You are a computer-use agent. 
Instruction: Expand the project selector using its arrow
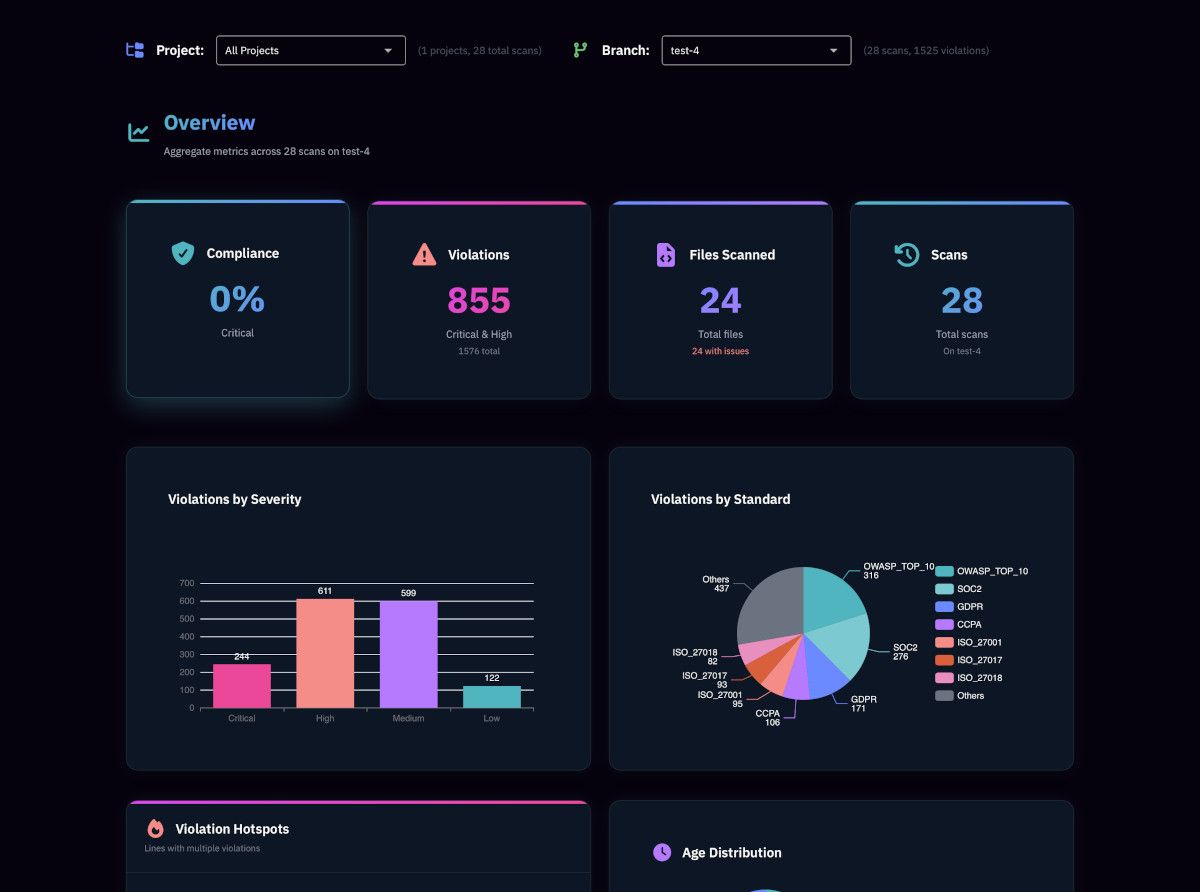(388, 51)
